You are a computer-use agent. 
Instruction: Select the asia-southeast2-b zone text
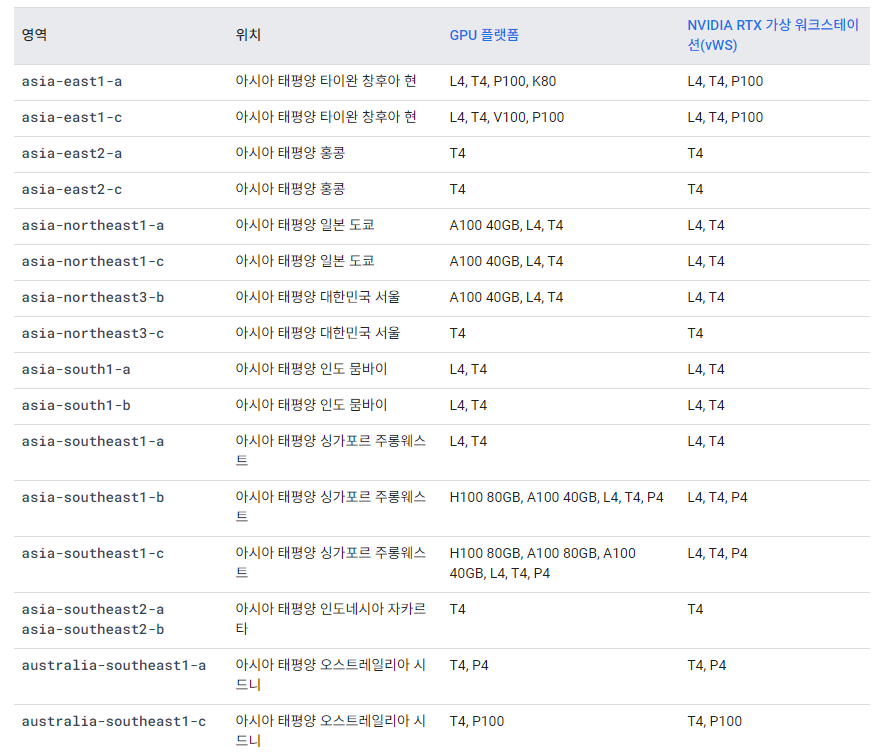(x=93, y=630)
